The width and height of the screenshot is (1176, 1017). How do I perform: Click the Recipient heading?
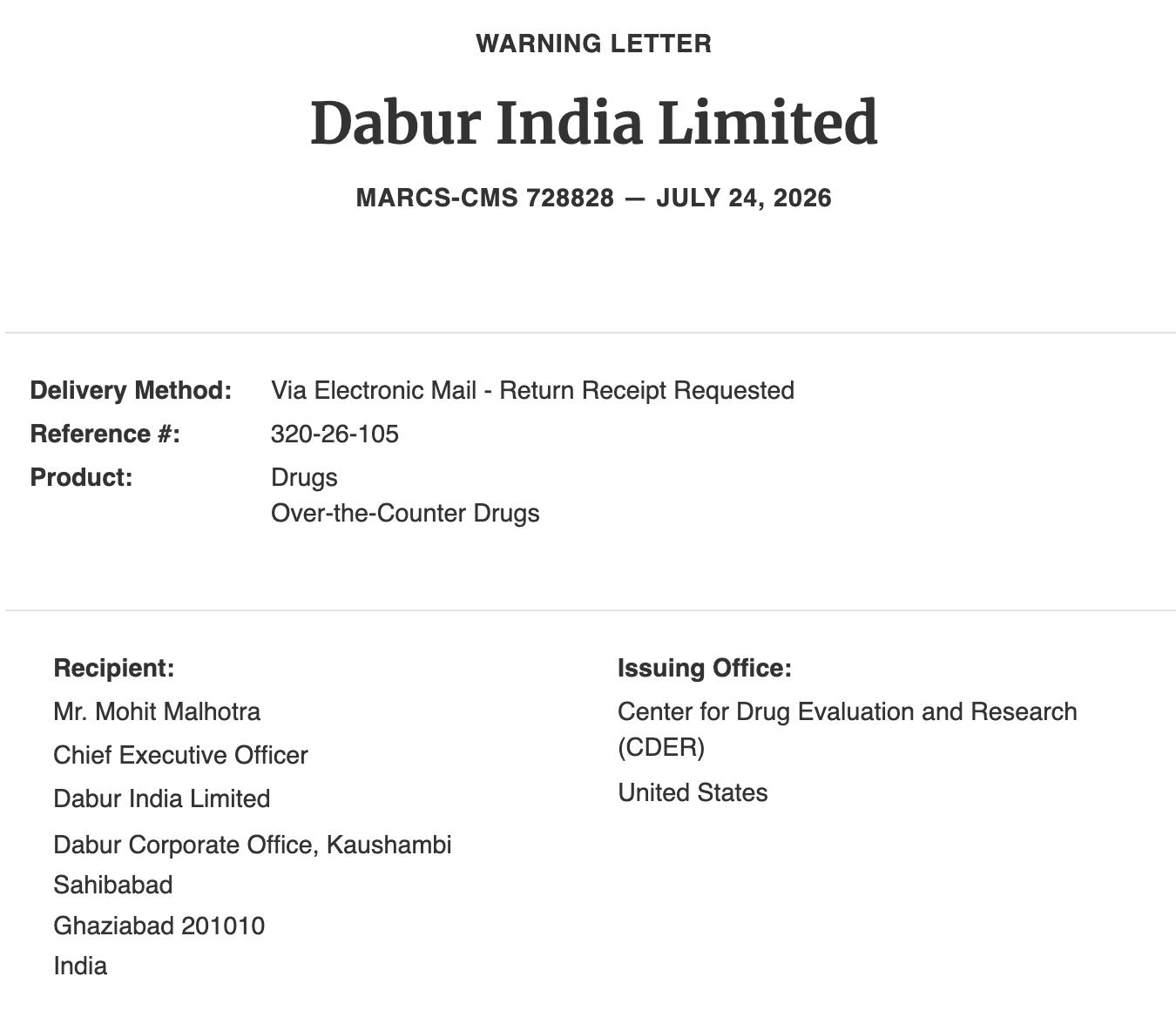114,668
